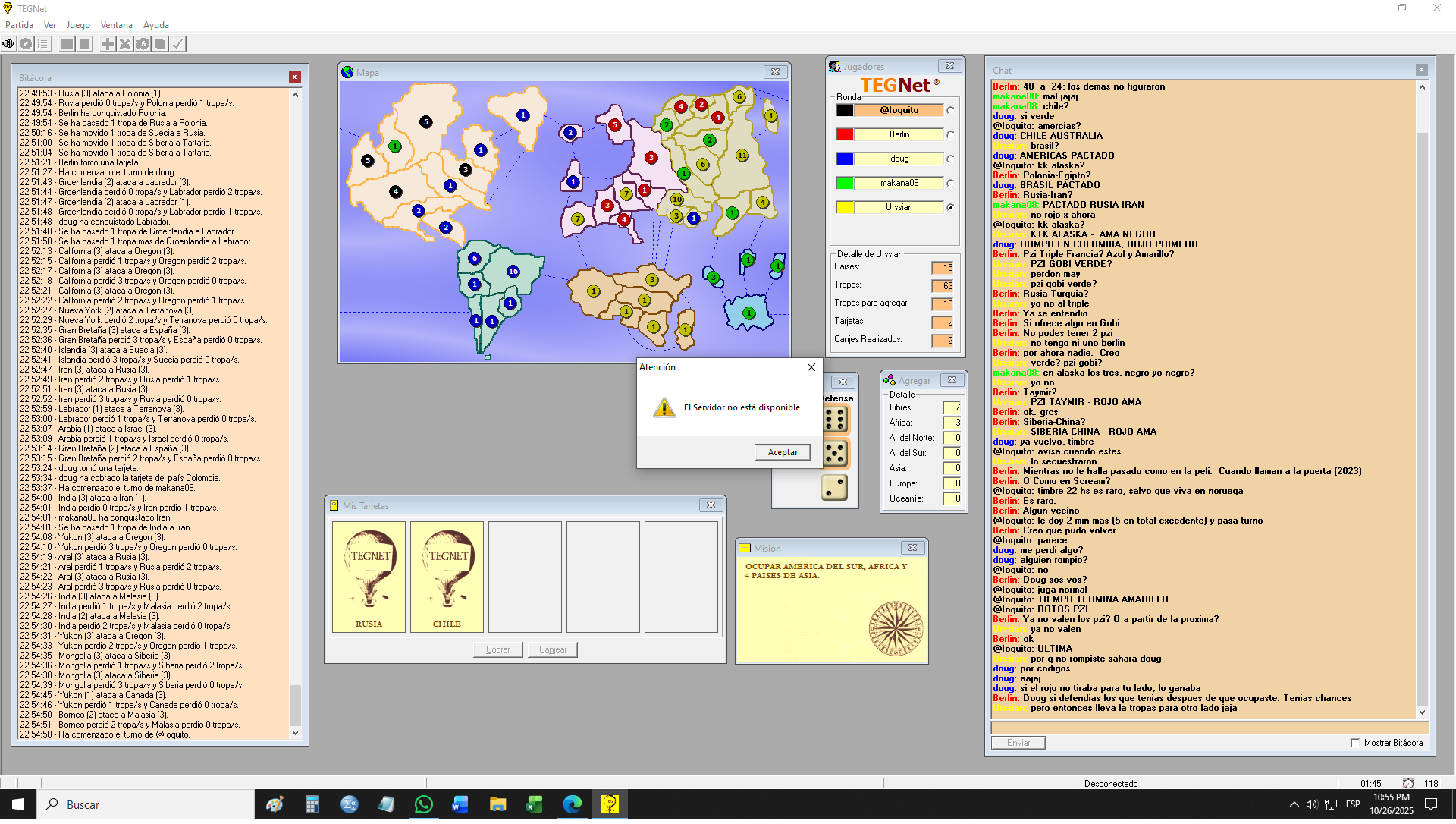Screen dimensions: 1456x824
Task: Click the five-dot die icon
Action: point(835,454)
